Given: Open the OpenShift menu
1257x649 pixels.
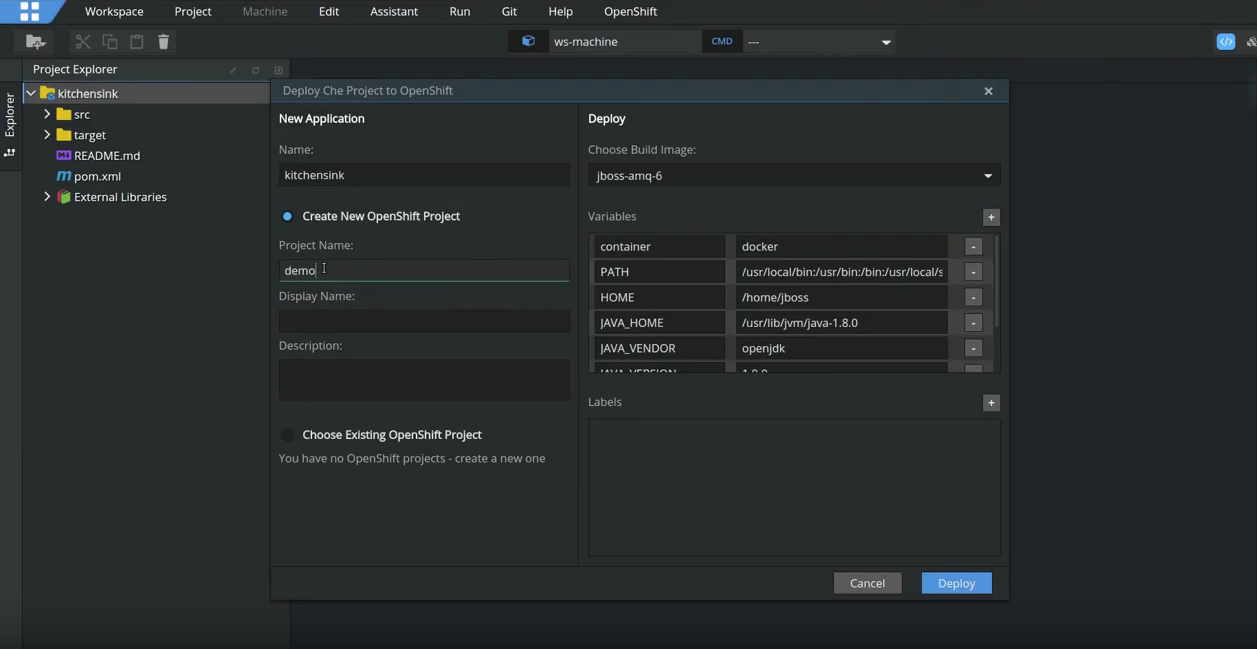Looking at the screenshot, I should click(x=631, y=11).
